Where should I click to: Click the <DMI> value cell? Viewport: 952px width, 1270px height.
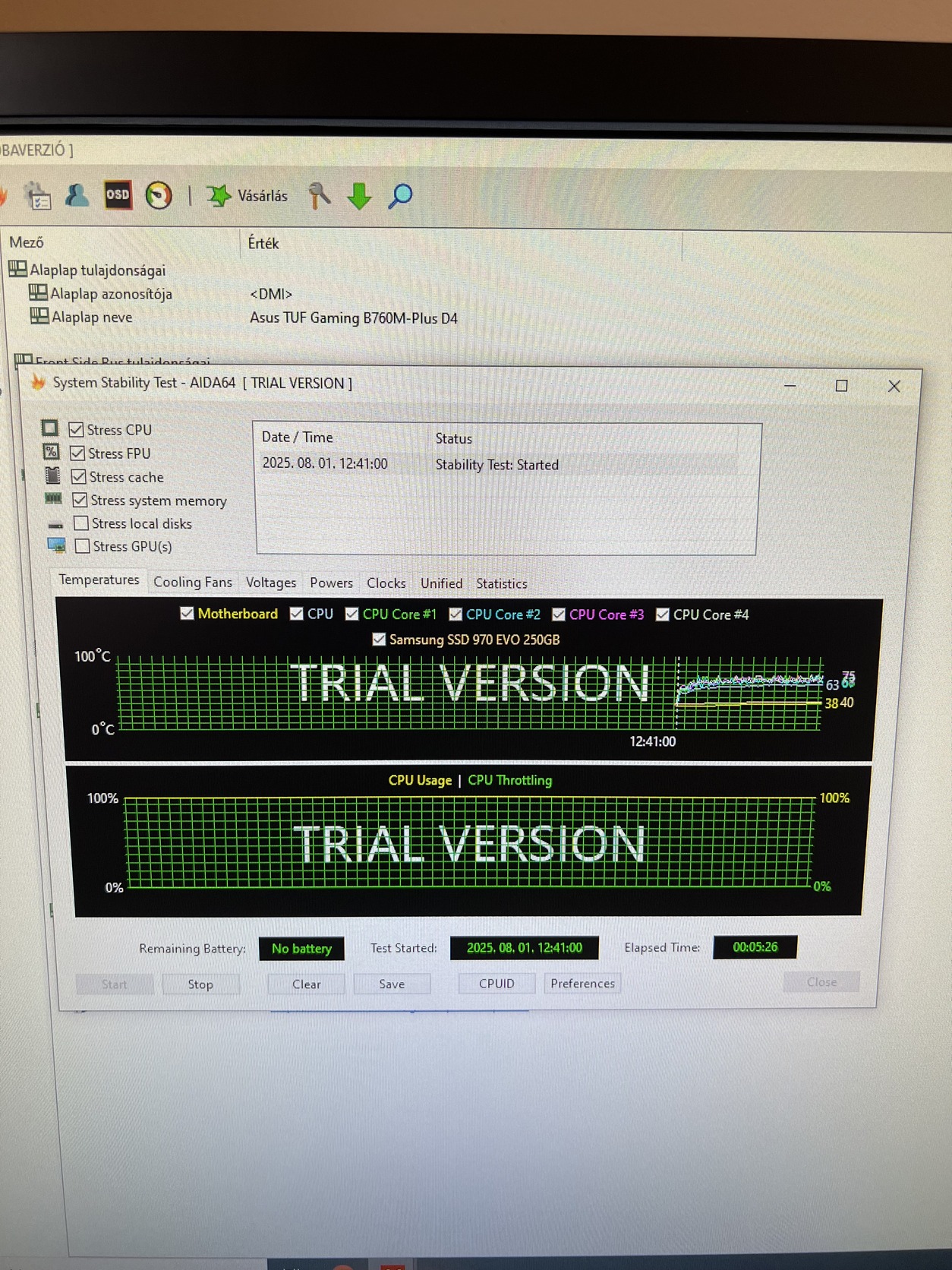271,294
